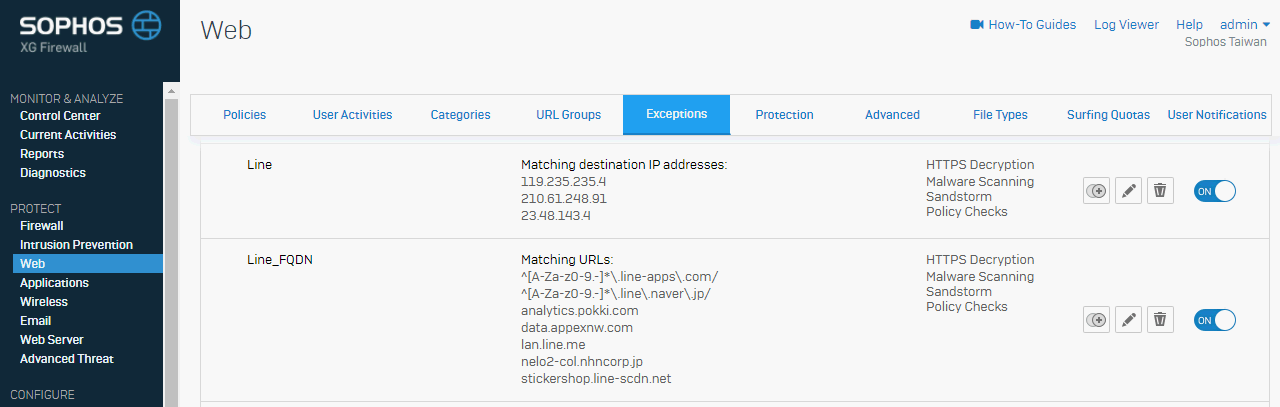Switch to the File Types tab

click(1000, 115)
